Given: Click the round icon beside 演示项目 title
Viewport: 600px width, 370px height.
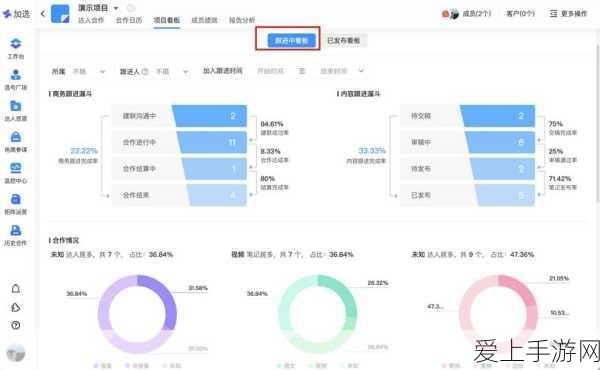Looking at the screenshot, I should 131,8.
